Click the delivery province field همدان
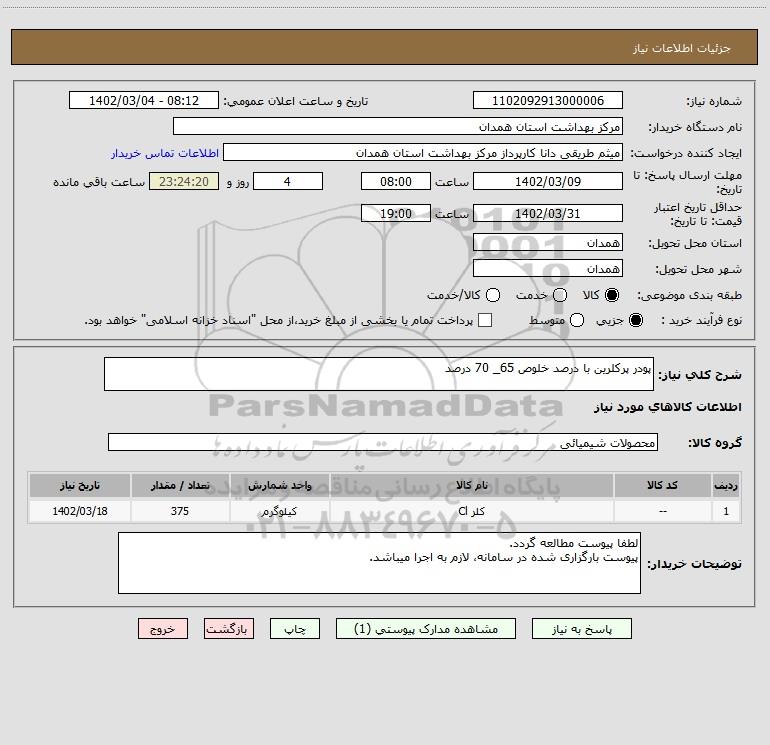 [x=548, y=242]
